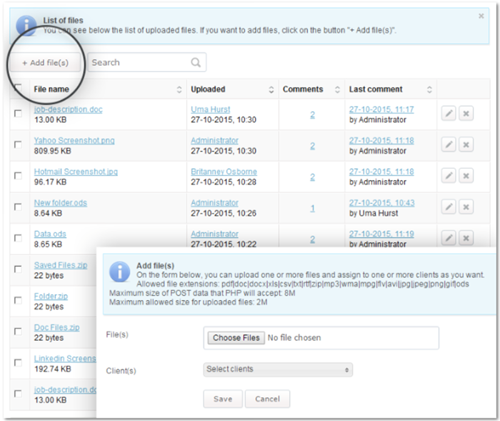
Task: Open the Select clients dropdown
Action: [278, 369]
